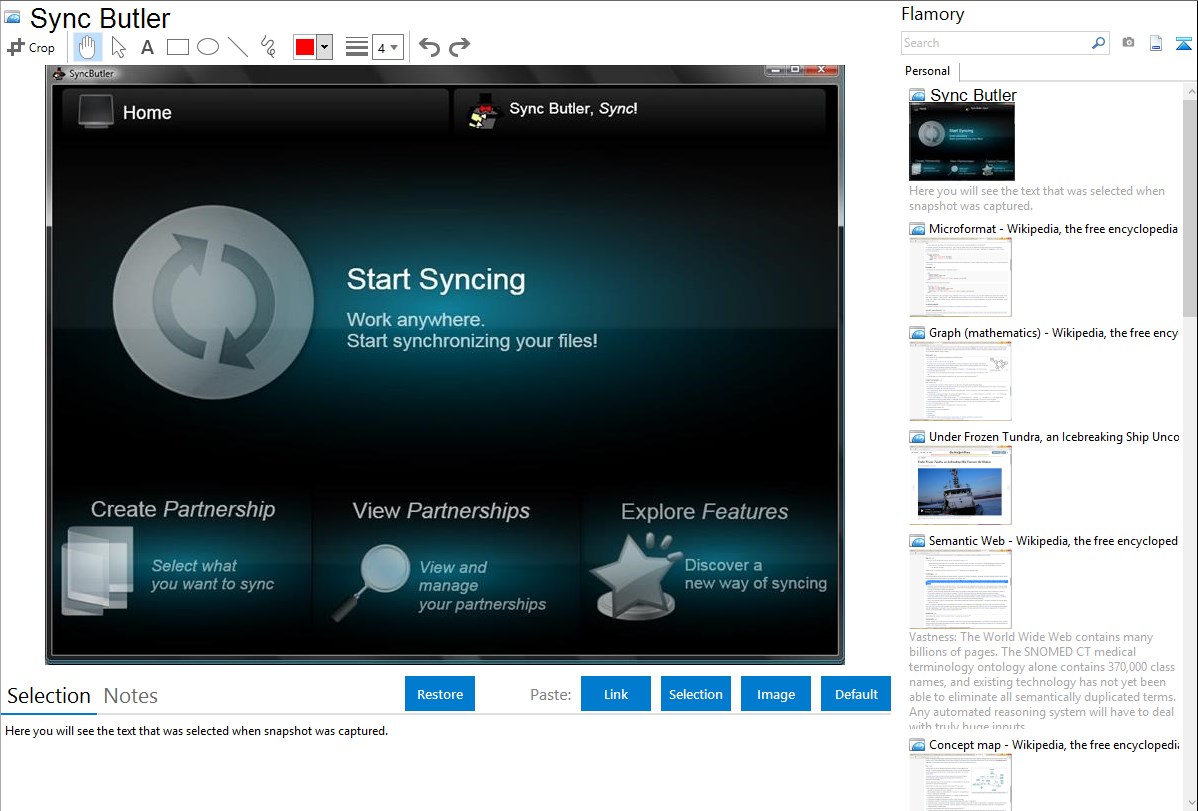Open the Notes tab
1198x811 pixels.
pyautogui.click(x=131, y=696)
